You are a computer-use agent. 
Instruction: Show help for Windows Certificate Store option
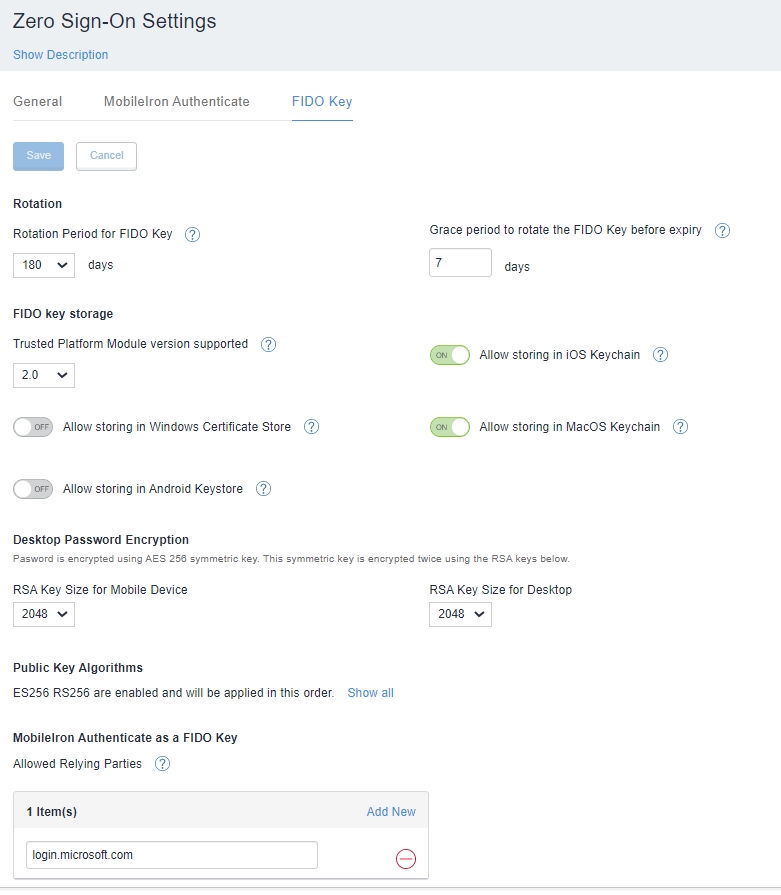click(311, 427)
